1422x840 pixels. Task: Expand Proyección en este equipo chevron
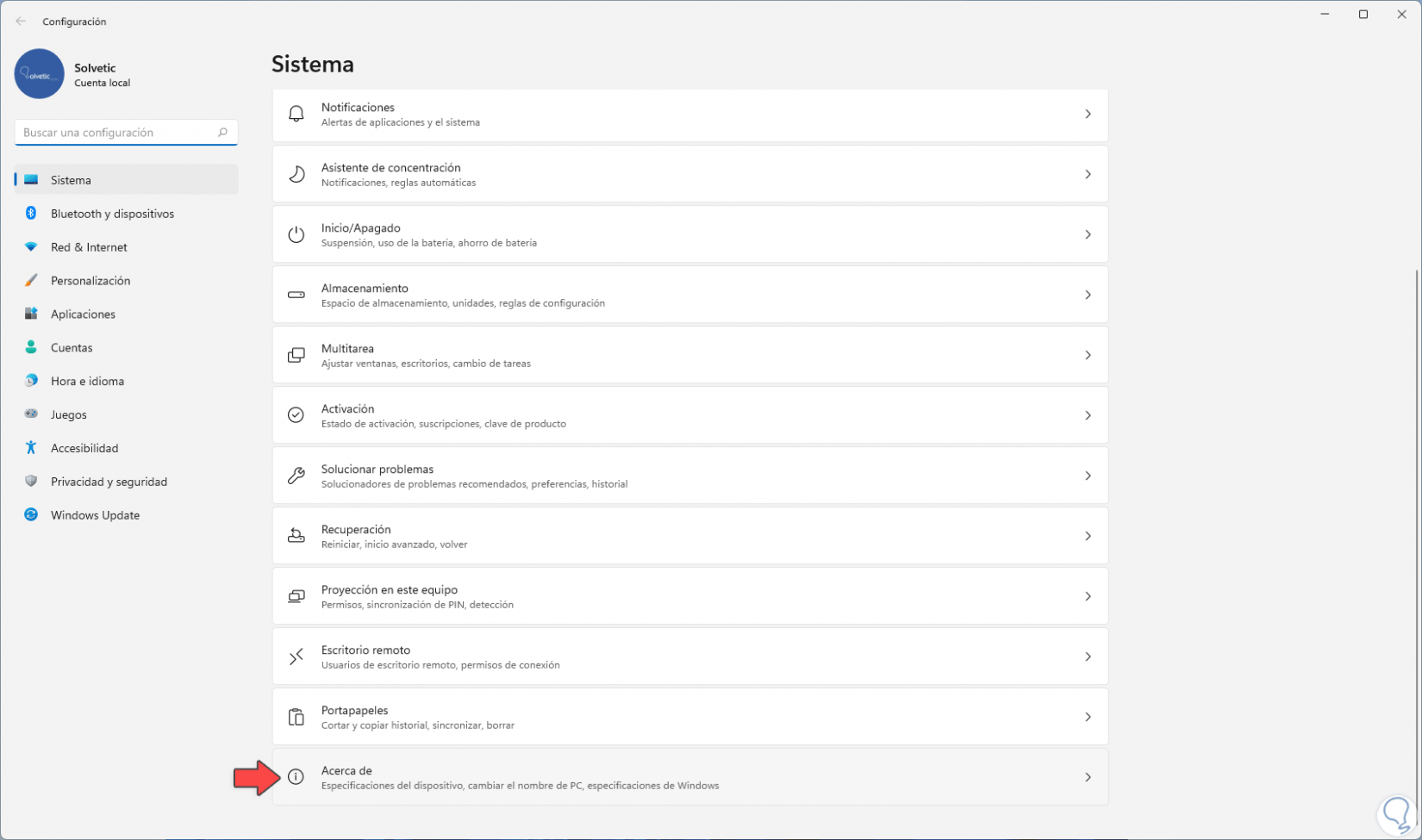1088,596
